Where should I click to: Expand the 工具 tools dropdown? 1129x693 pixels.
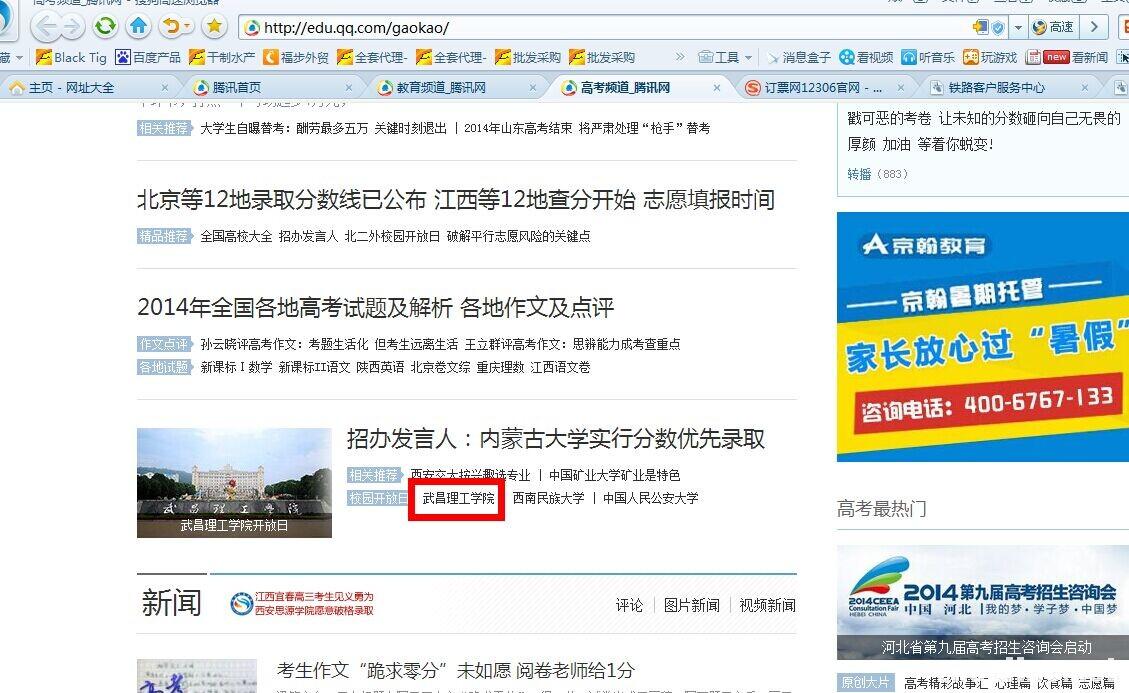click(x=726, y=57)
